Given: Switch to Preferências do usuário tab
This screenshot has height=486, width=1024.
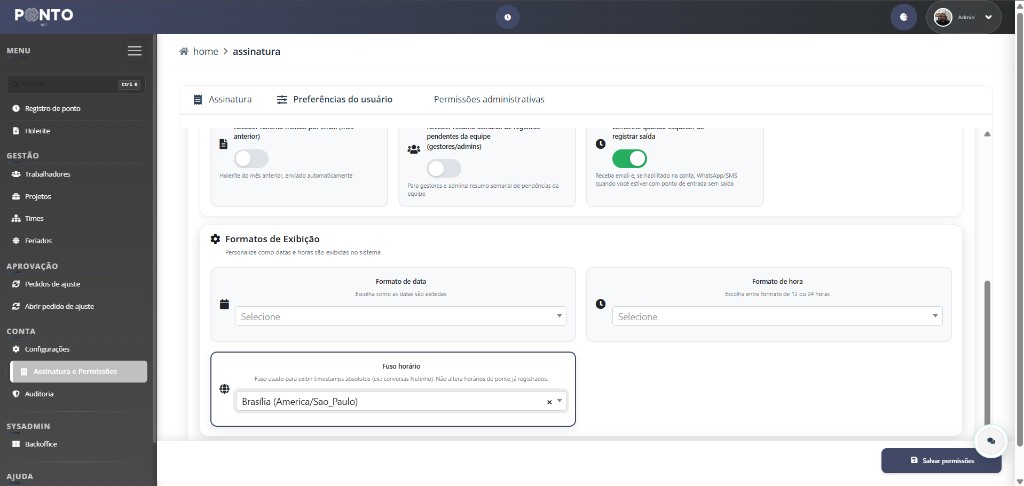Looking at the screenshot, I should click(x=334, y=100).
